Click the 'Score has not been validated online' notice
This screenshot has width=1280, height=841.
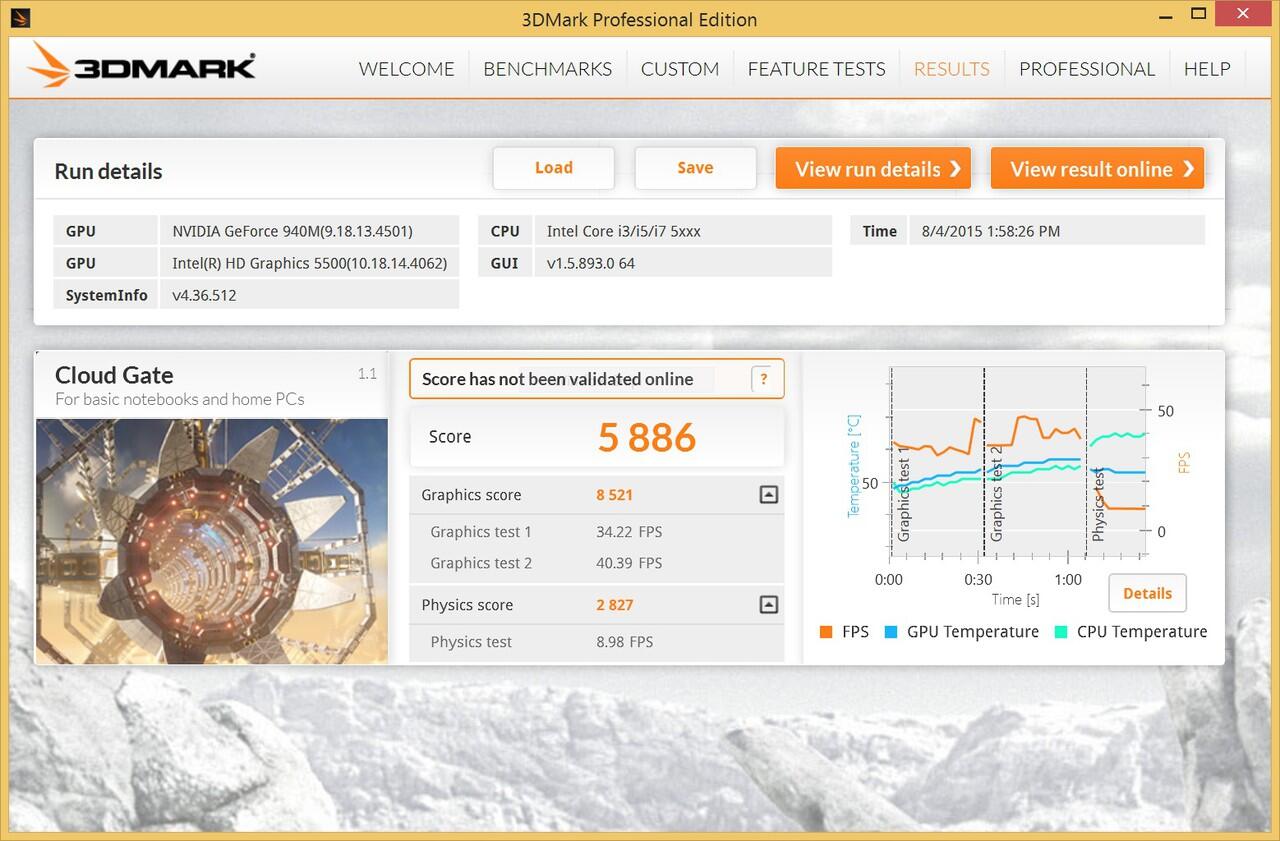point(597,379)
